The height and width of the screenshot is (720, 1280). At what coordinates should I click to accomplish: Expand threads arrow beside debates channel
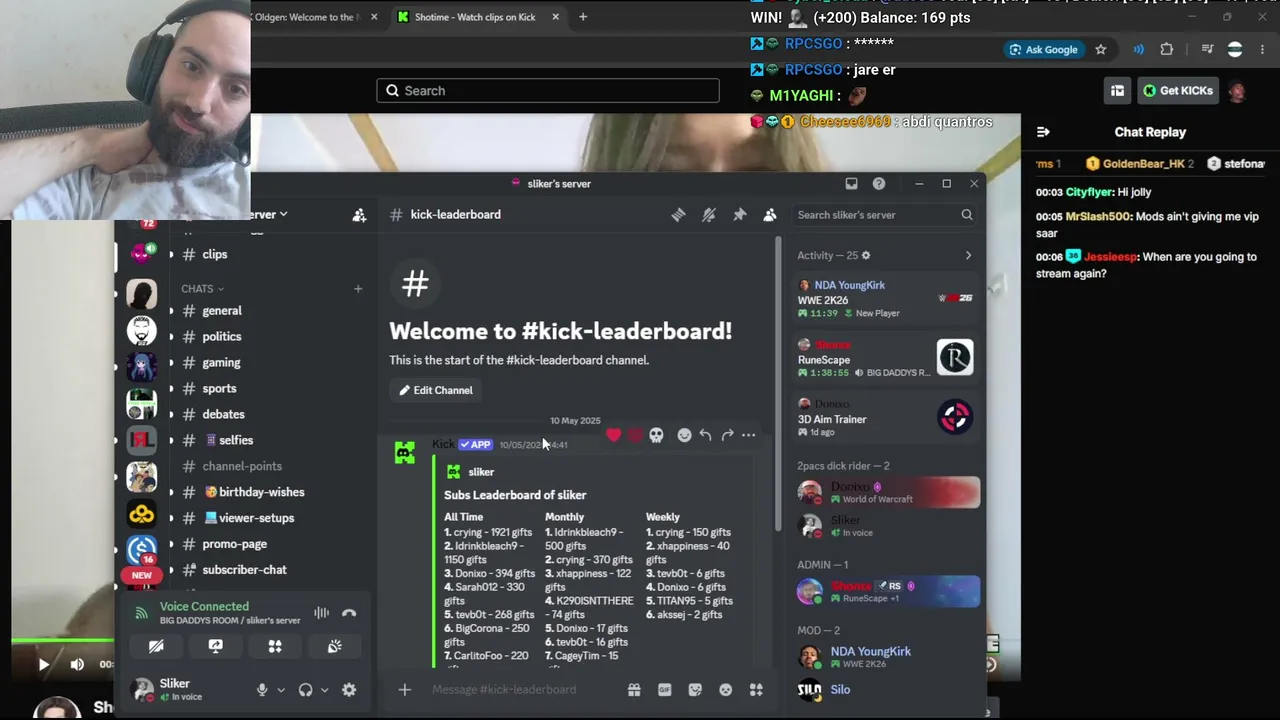click(171, 415)
